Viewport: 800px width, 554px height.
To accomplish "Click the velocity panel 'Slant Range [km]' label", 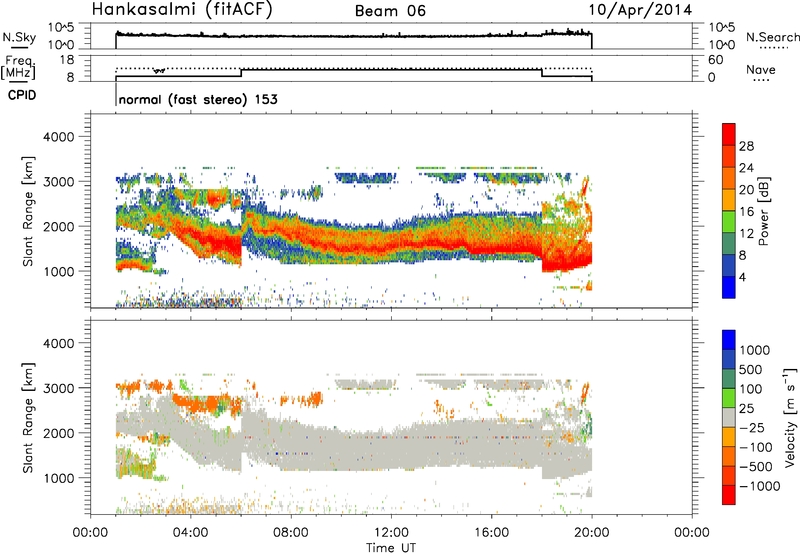I will [28, 417].
